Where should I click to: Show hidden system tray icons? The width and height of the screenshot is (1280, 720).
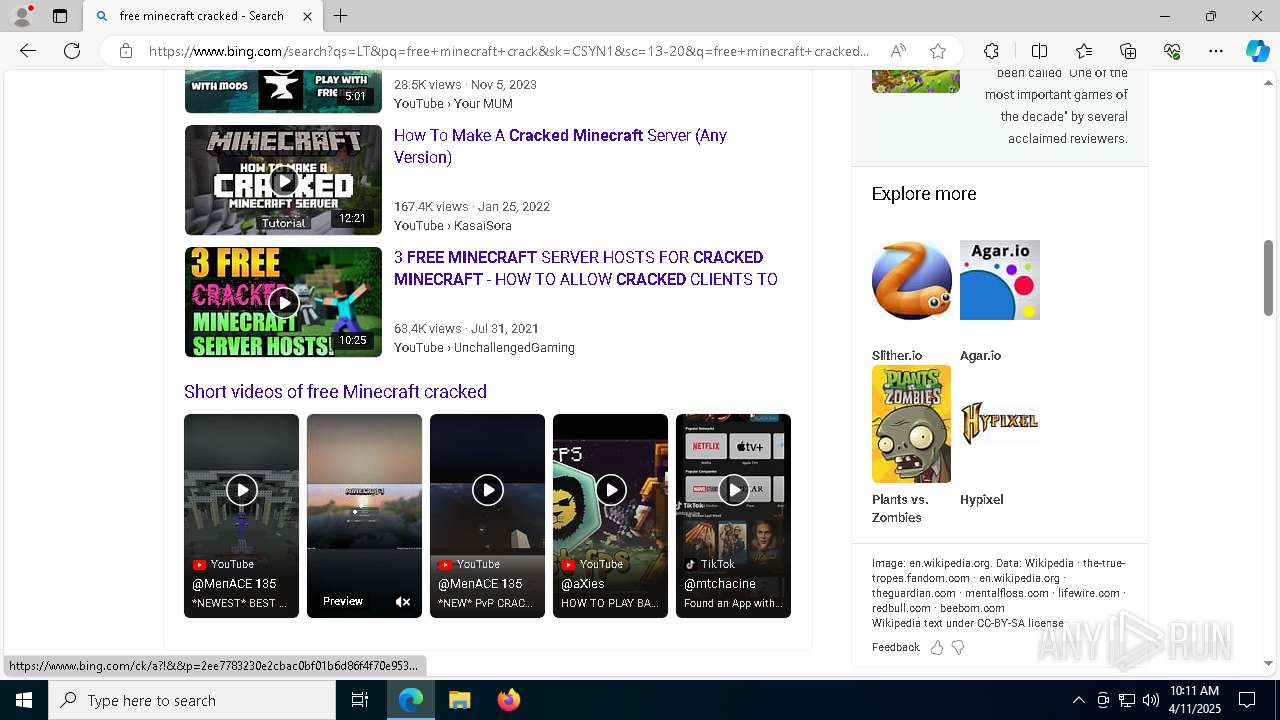click(x=1078, y=700)
